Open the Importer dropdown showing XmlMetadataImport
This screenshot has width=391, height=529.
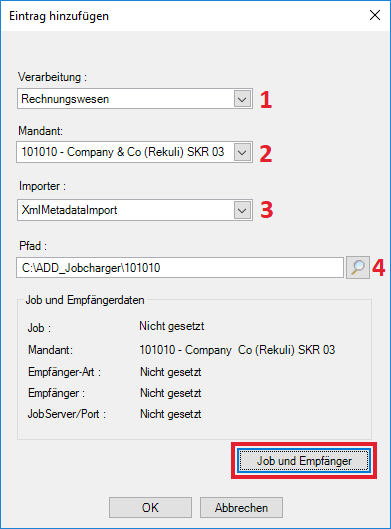135,210
